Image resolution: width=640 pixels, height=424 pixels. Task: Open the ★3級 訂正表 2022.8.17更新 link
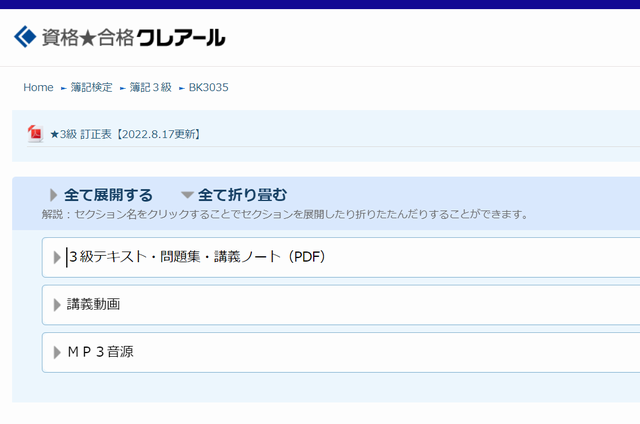pyautogui.click(x=125, y=134)
